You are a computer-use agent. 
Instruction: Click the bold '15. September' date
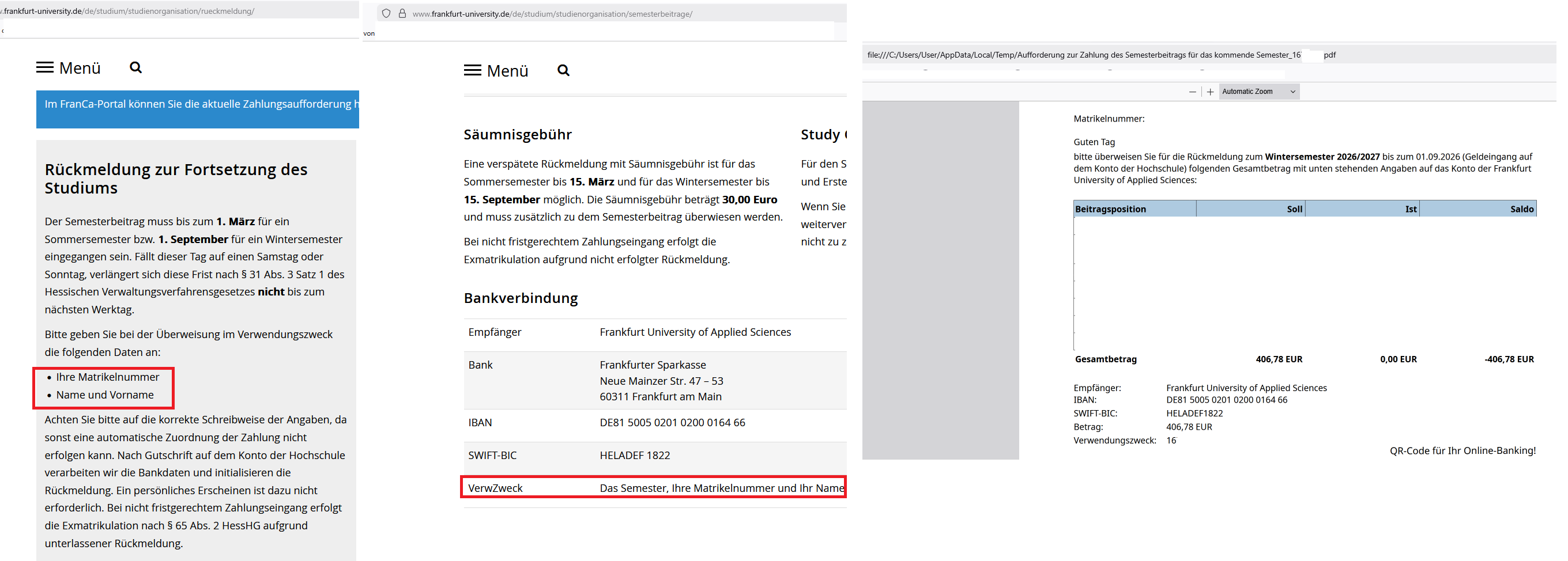502,199
